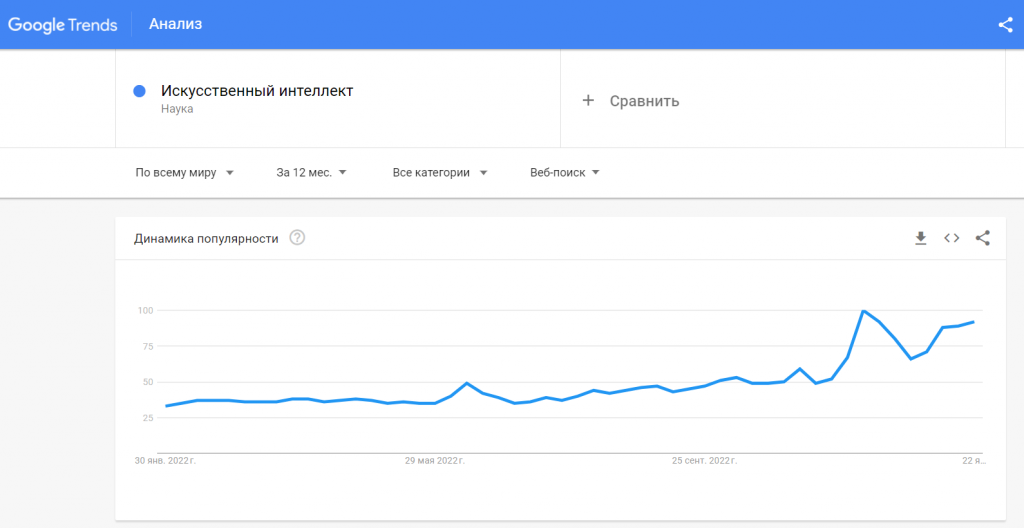Download the popularity chart as CSV
Viewport: 1024px width, 528px height.
[x=920, y=239]
